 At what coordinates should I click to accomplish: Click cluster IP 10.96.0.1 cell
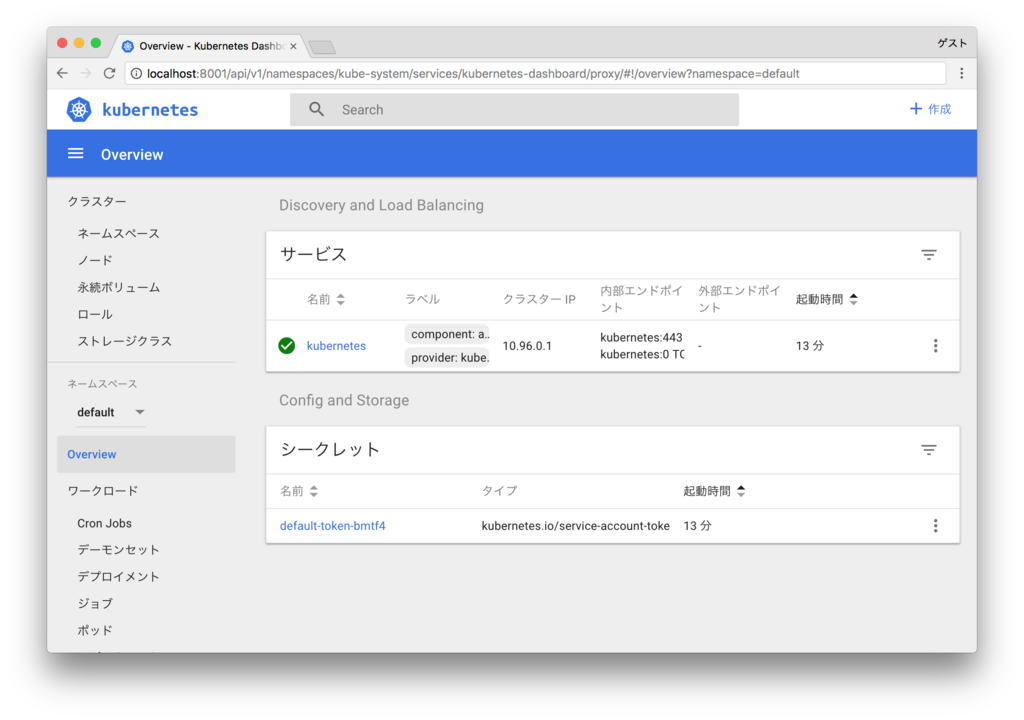(x=527, y=346)
